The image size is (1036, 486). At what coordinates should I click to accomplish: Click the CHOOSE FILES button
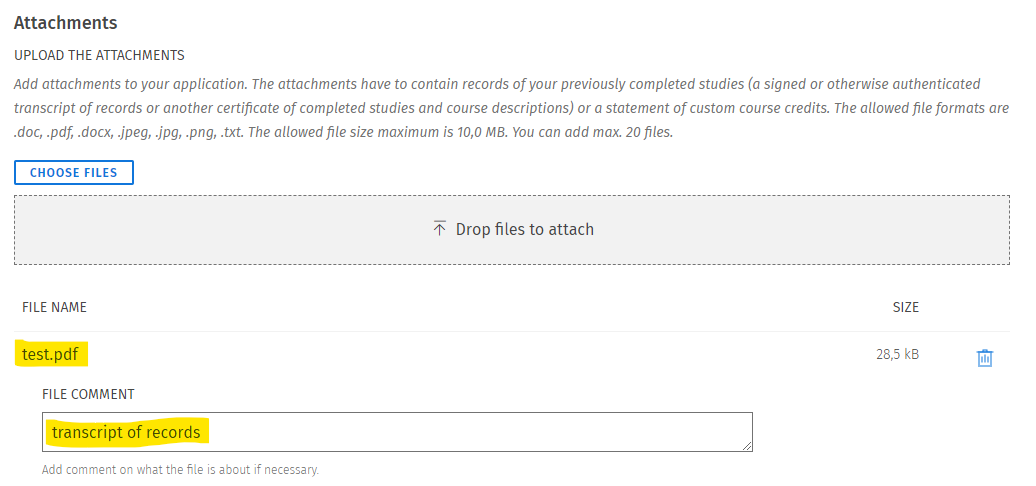74,173
